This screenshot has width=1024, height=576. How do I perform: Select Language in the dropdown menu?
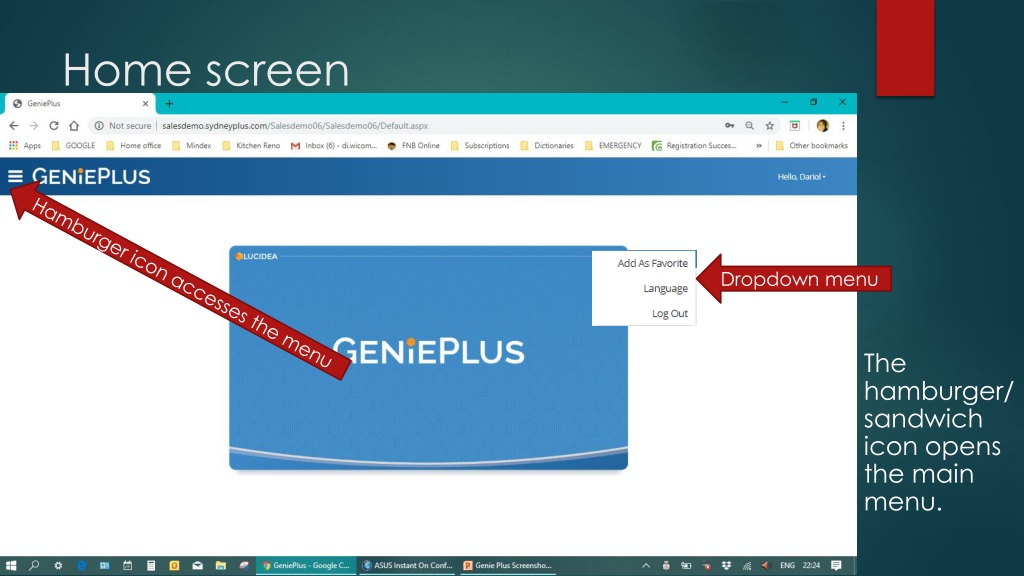coord(665,288)
